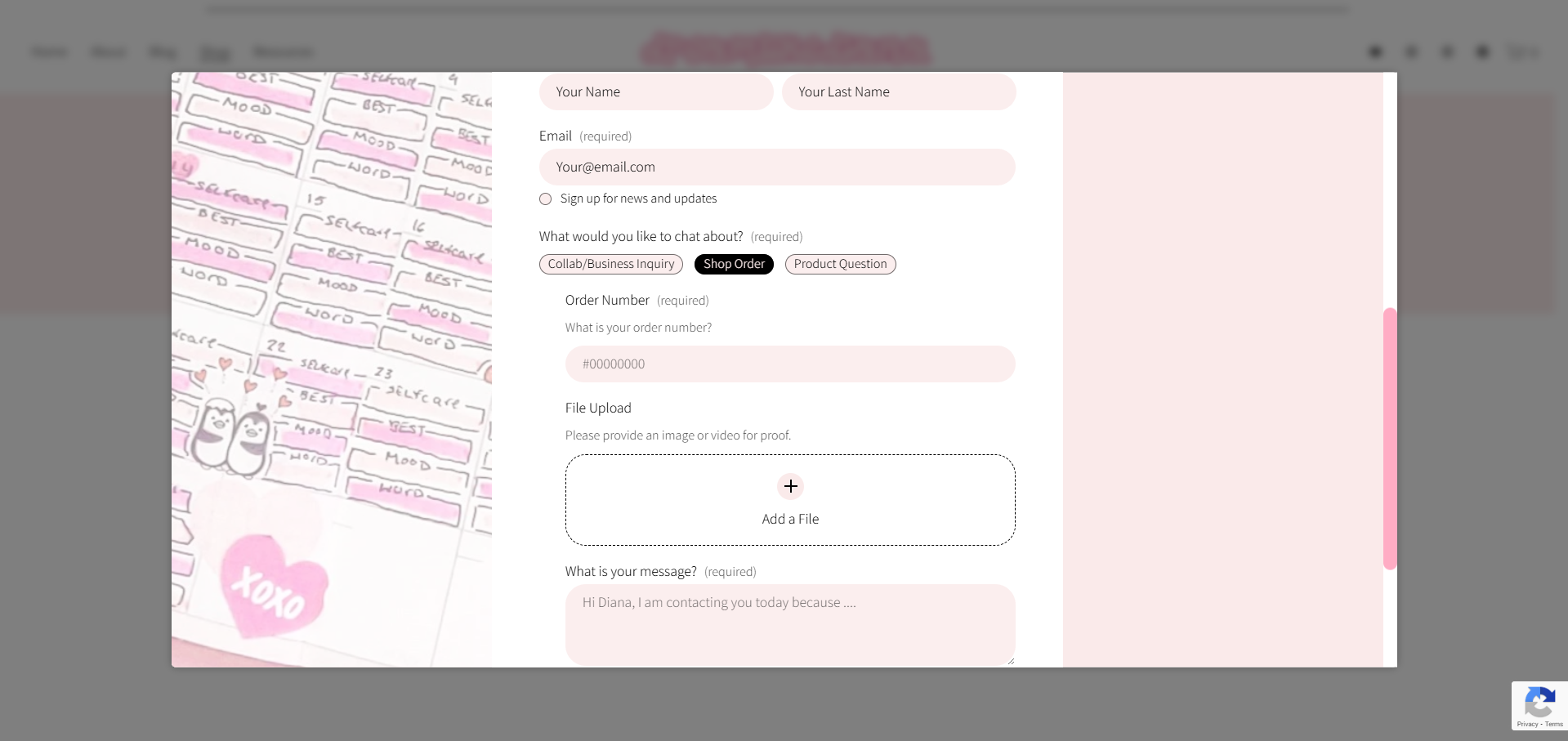Click the fourth social icon in the header

(x=1481, y=51)
